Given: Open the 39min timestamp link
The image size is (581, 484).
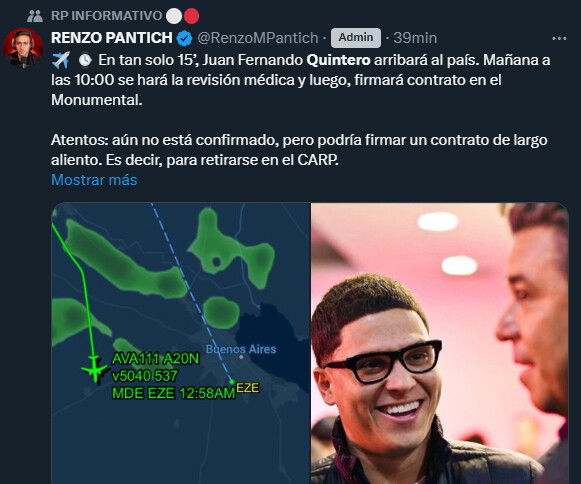Looking at the screenshot, I should 415,38.
